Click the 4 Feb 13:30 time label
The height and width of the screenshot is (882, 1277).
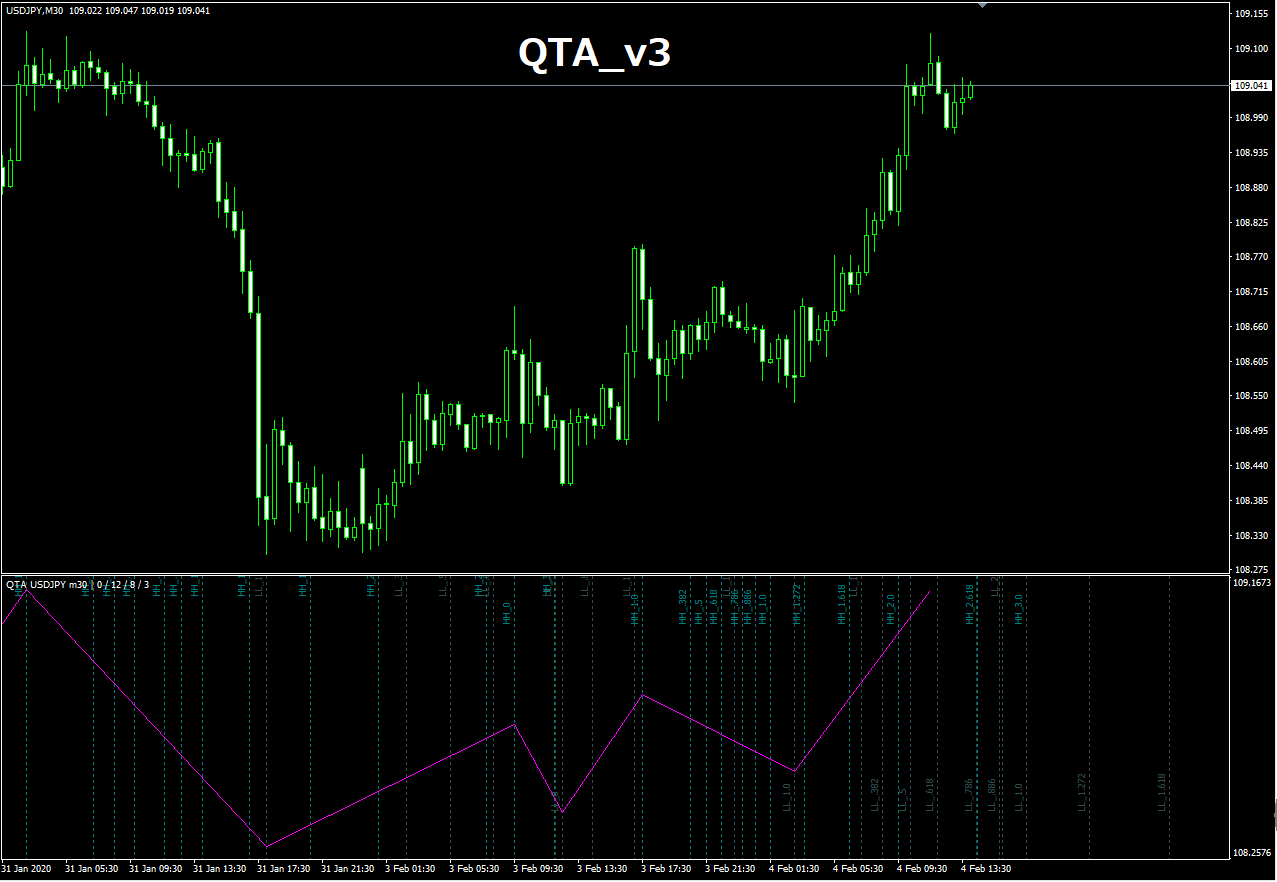click(x=986, y=869)
